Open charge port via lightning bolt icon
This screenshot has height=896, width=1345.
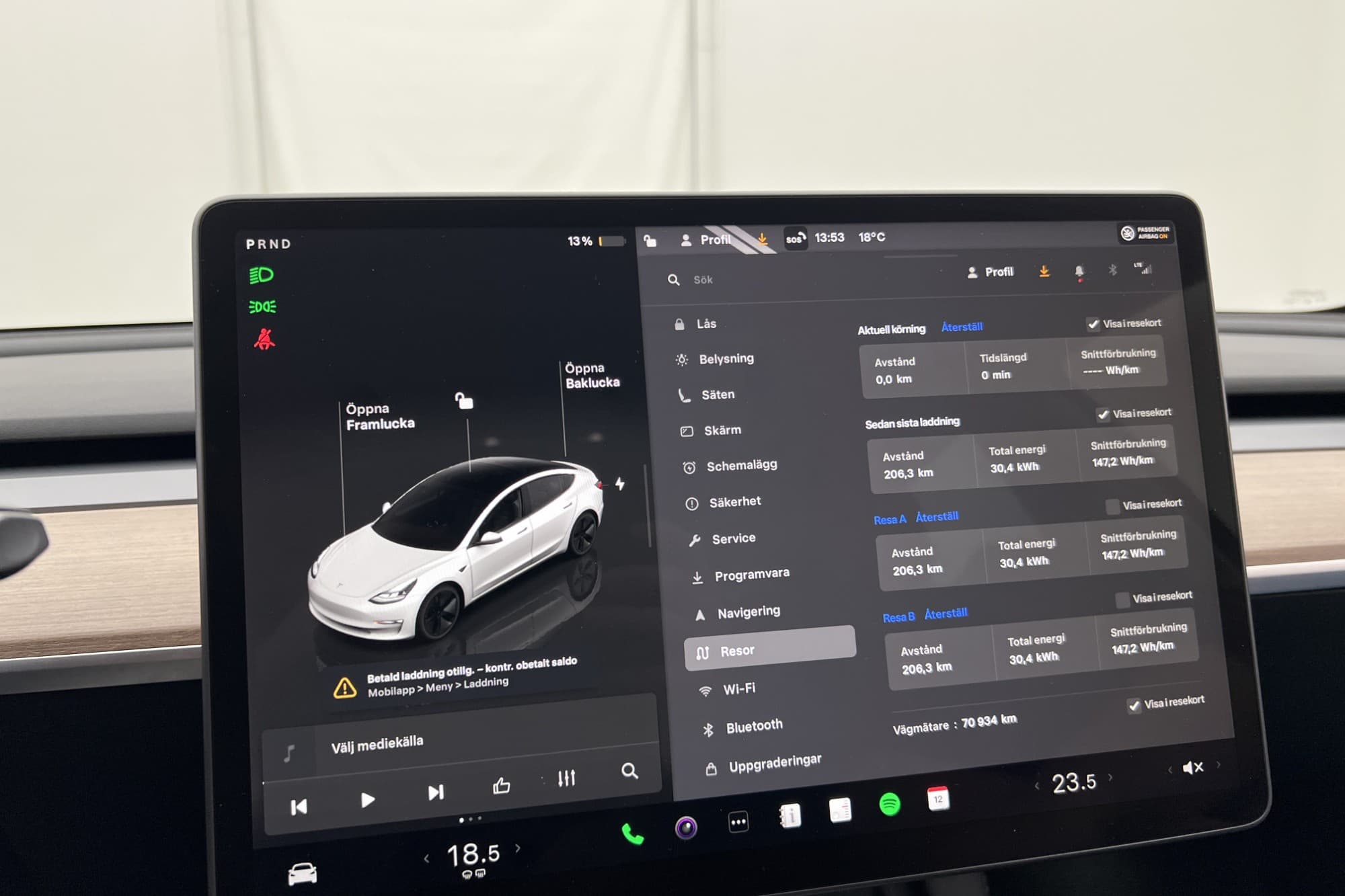620,483
